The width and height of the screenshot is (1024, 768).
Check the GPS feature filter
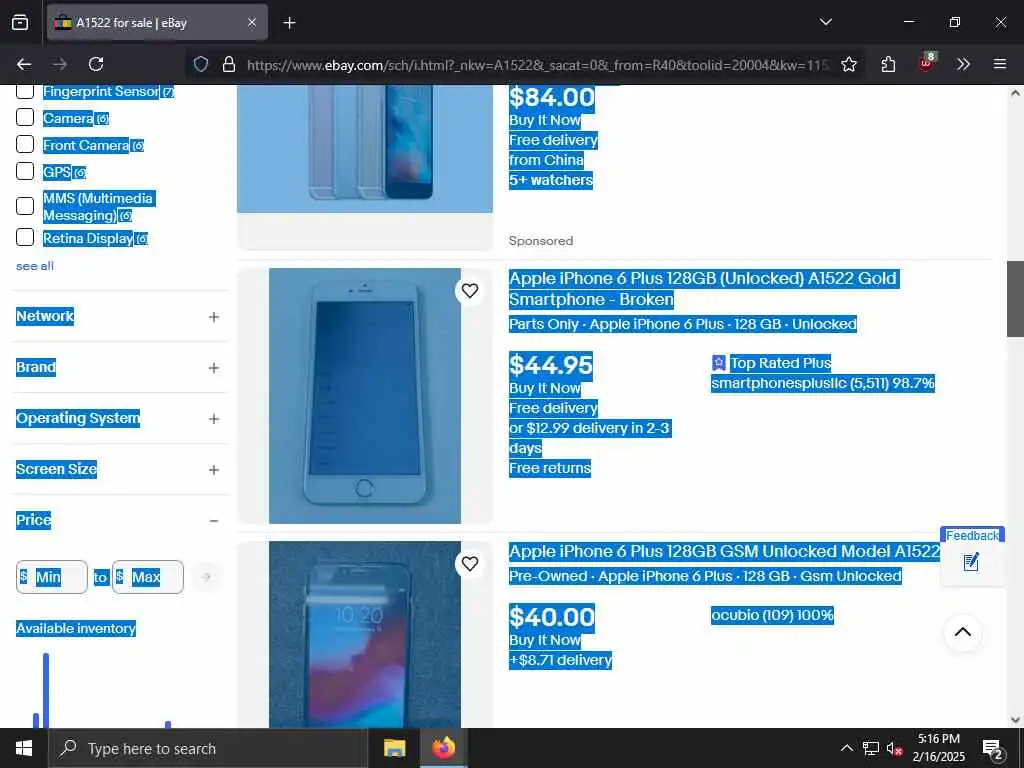[25, 171]
